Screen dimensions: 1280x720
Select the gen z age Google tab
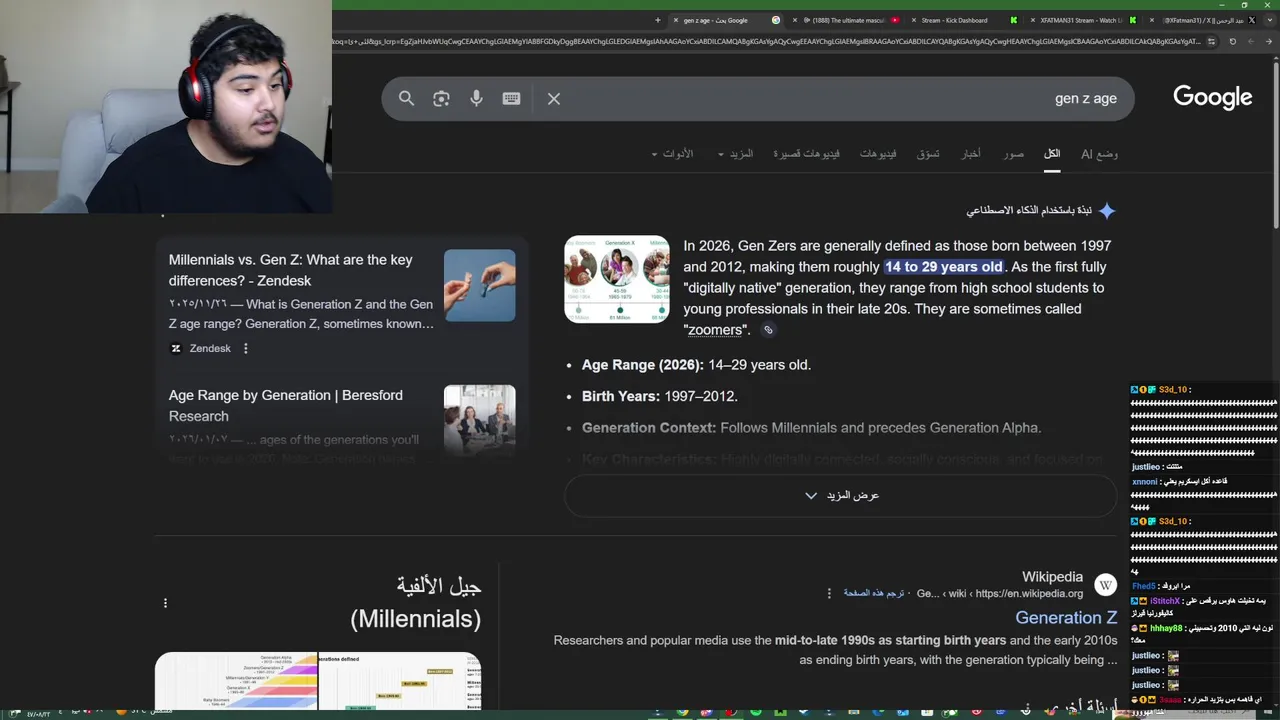click(x=725, y=20)
